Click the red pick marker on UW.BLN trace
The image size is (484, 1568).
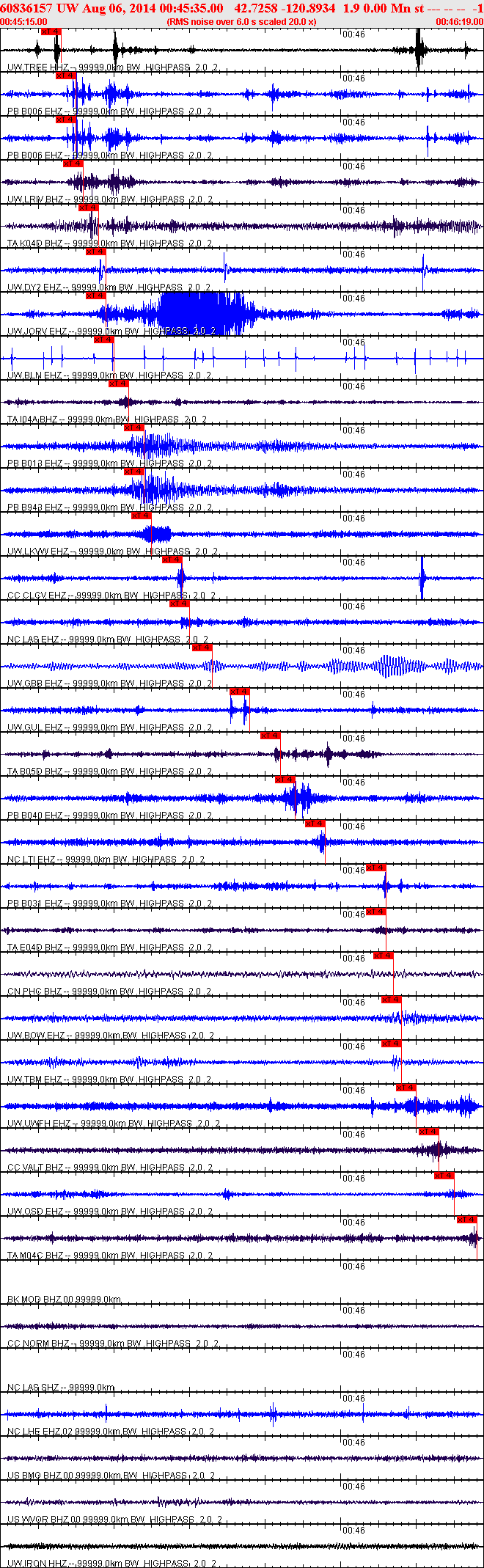click(104, 340)
